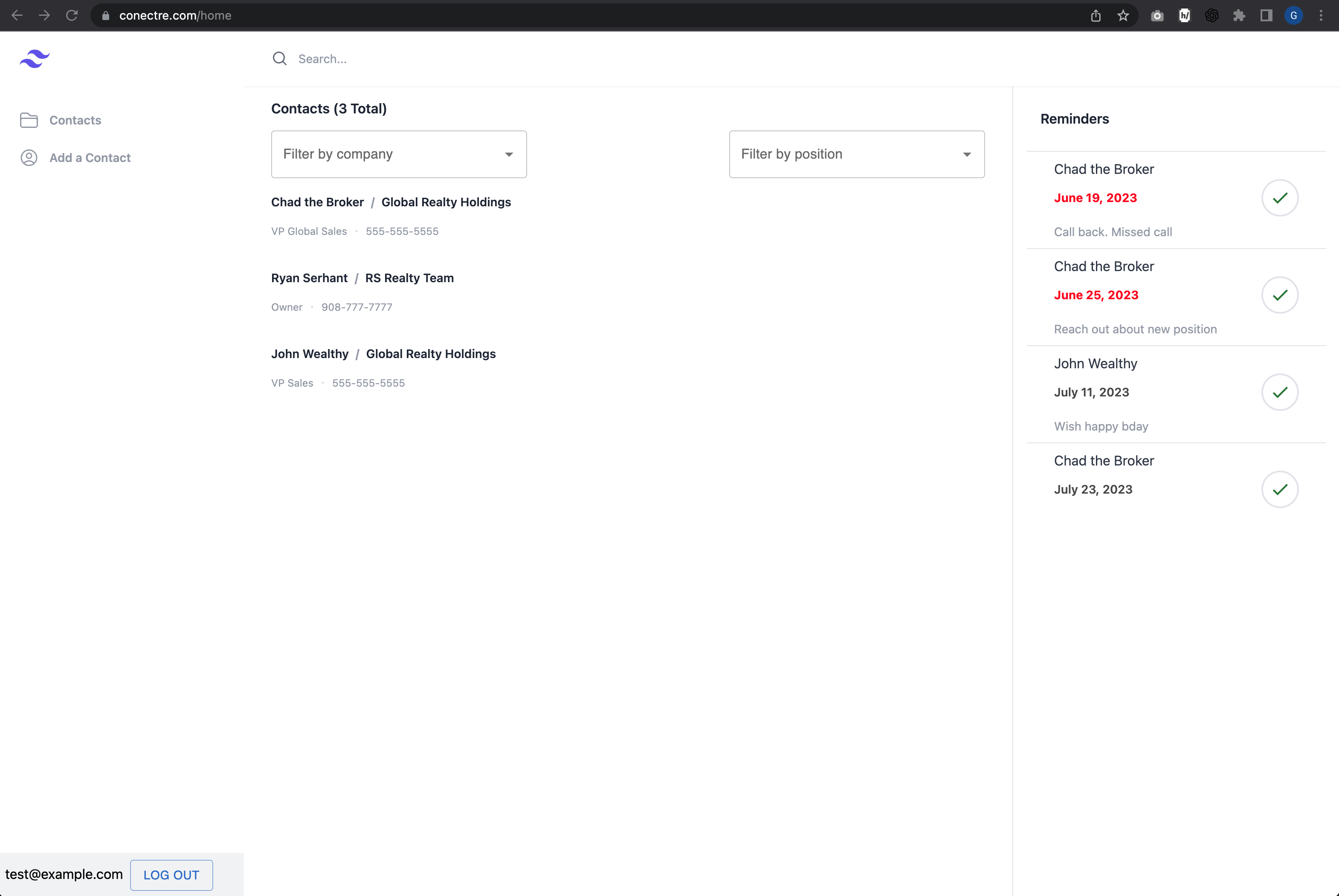This screenshot has height=896, width=1339.
Task: Click the red June 25, 2023 date
Action: [x=1096, y=295]
